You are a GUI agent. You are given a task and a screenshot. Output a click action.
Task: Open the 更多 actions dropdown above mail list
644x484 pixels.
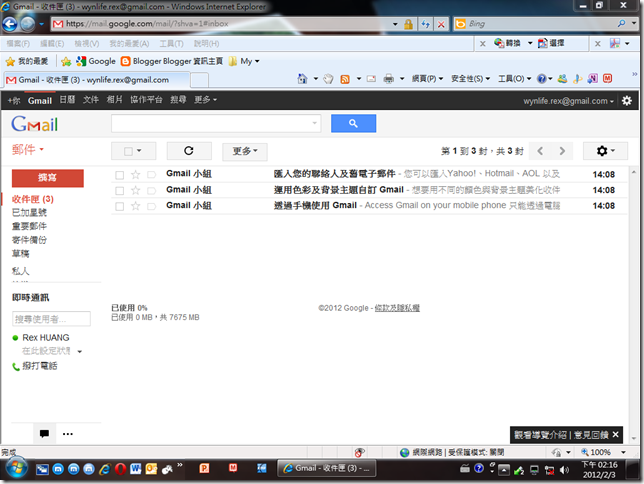point(245,151)
